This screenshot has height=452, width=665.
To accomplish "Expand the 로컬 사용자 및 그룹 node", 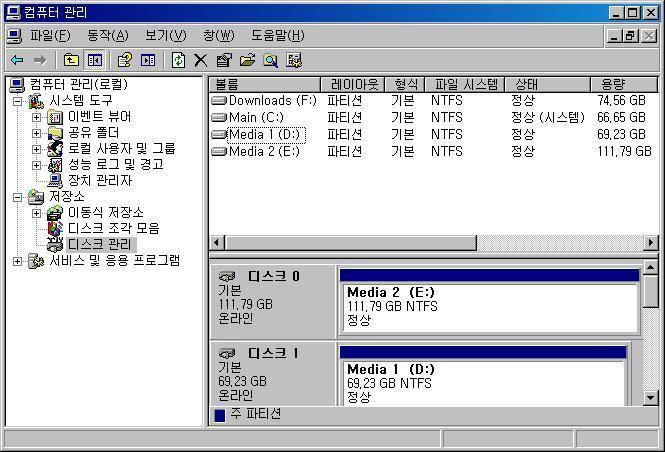I will point(36,149).
